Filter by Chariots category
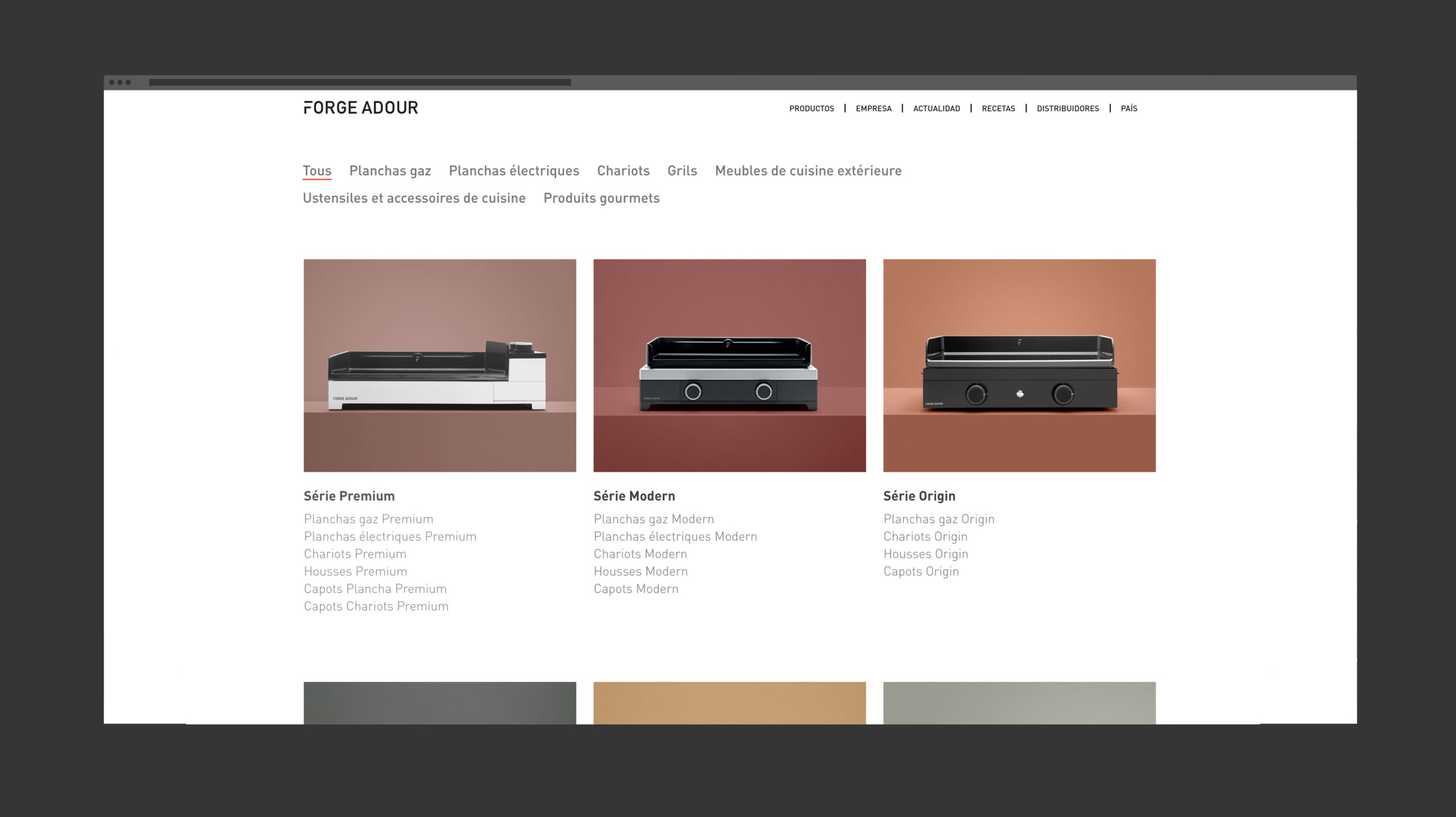The height and width of the screenshot is (817, 1456). point(623,171)
